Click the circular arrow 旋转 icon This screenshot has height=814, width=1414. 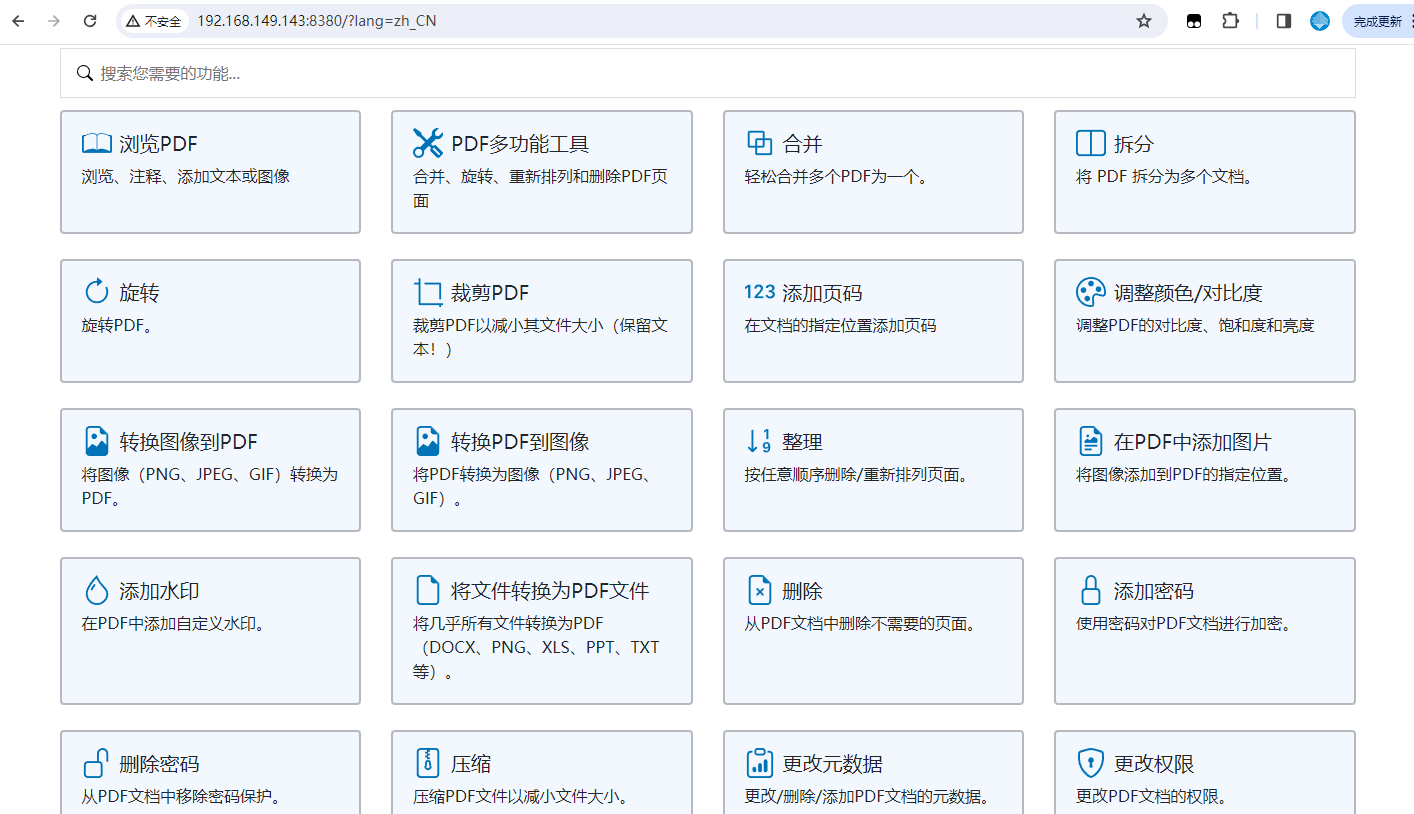[x=96, y=292]
